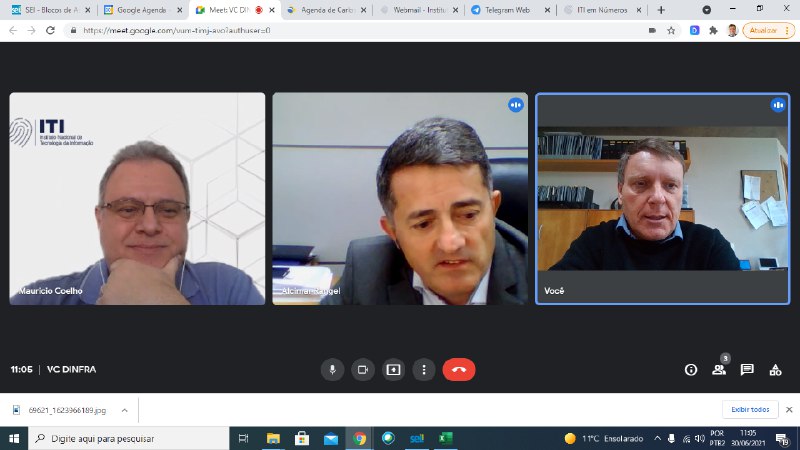Show hidden system tray icons

click(657, 438)
